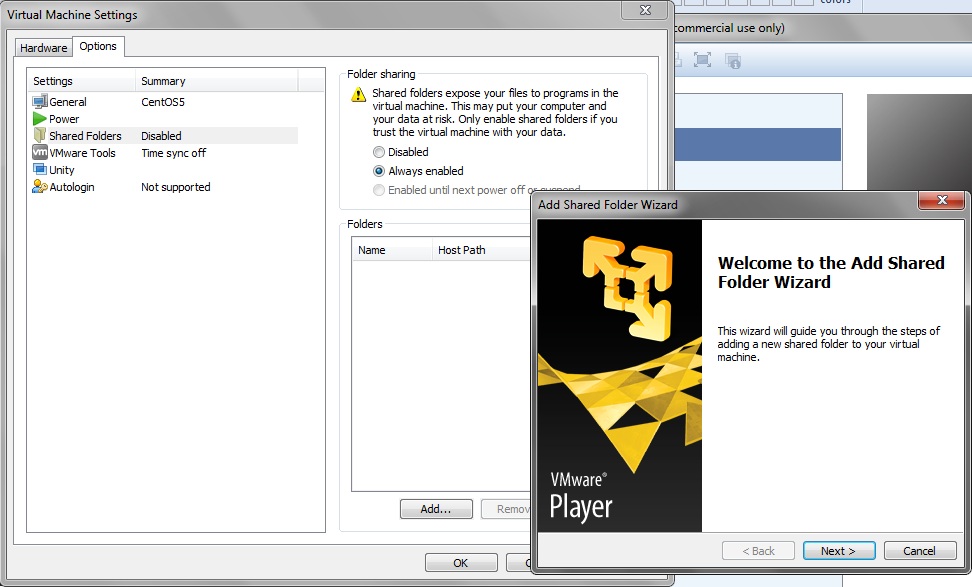The height and width of the screenshot is (587, 972).
Task: Confirm settings with the OK button
Action: coord(460,562)
